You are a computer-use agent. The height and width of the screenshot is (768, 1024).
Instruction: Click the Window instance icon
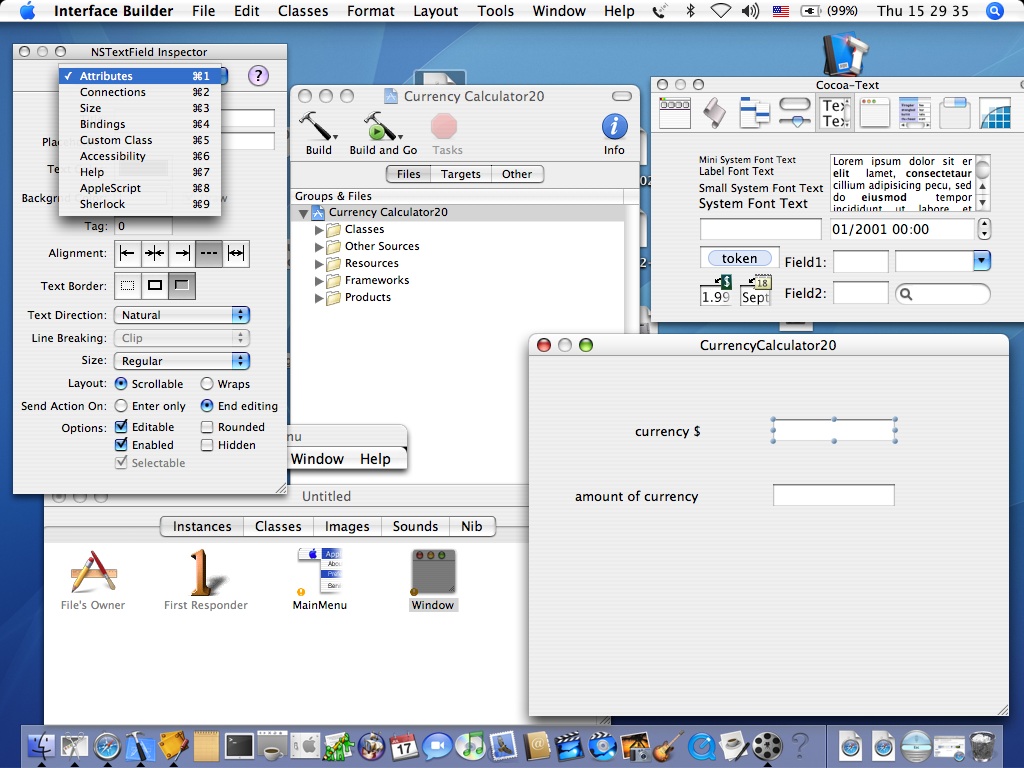[433, 572]
